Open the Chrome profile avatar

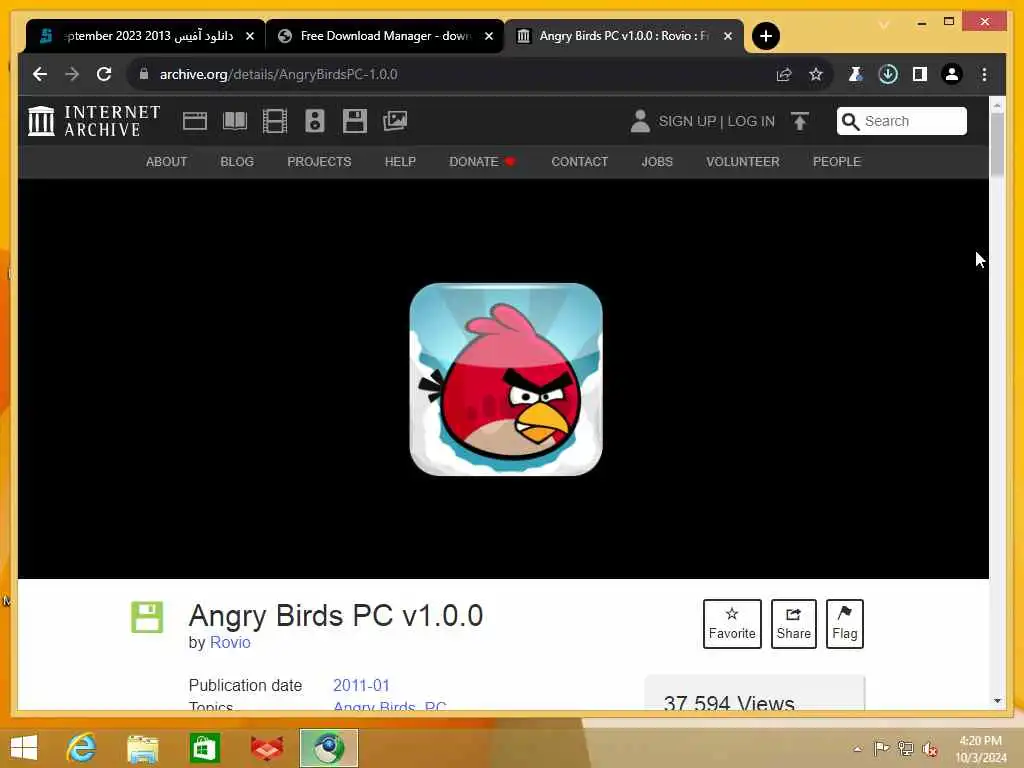click(952, 74)
